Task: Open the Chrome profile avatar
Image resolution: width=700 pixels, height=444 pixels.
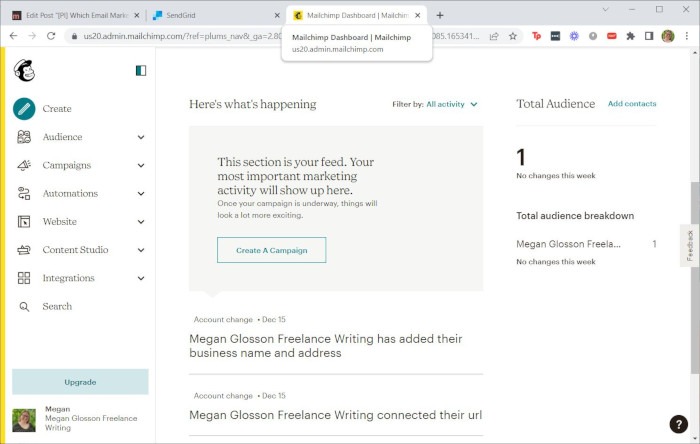Action: (x=668, y=36)
